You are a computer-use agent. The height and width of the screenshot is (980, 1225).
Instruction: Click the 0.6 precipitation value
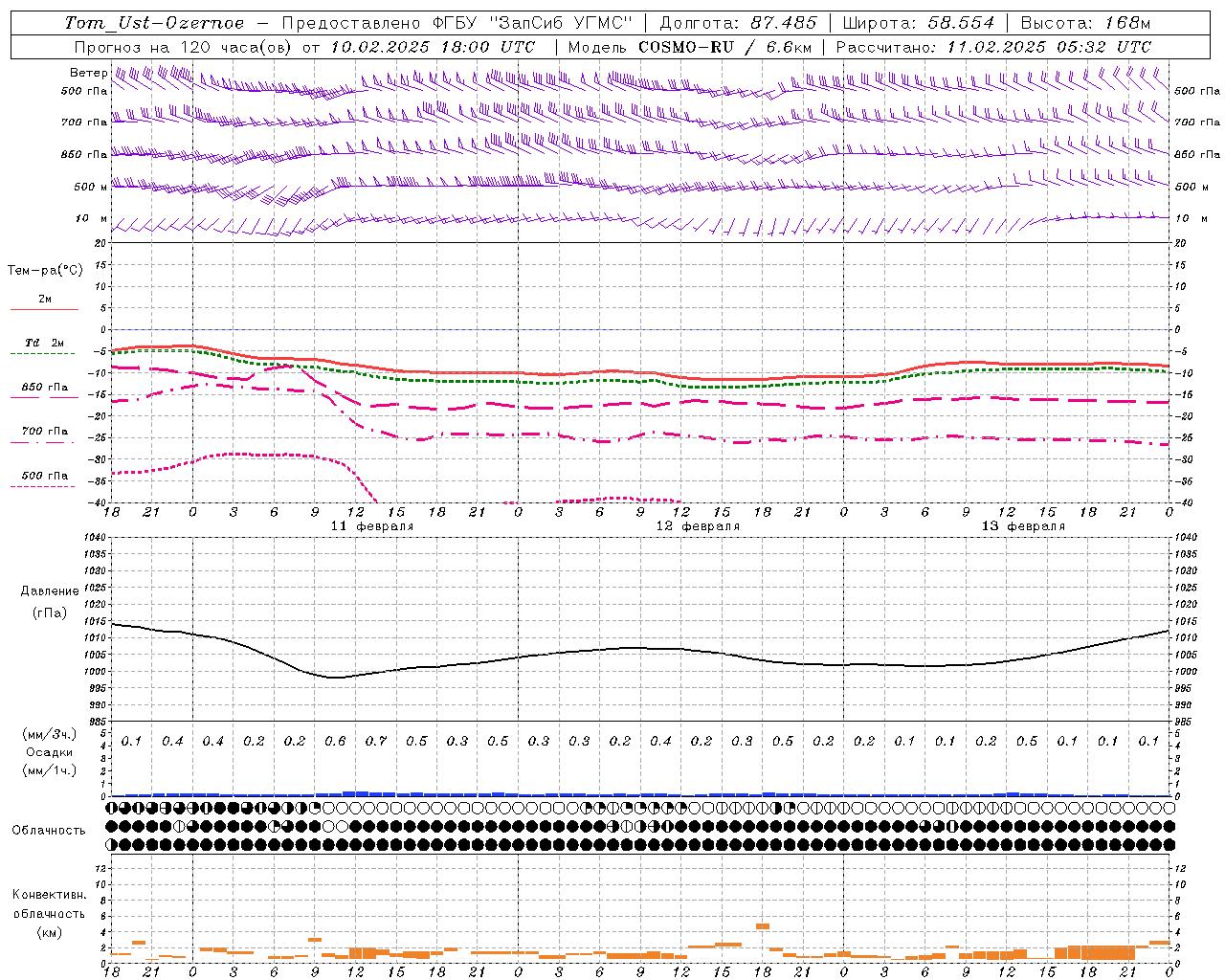(x=335, y=742)
